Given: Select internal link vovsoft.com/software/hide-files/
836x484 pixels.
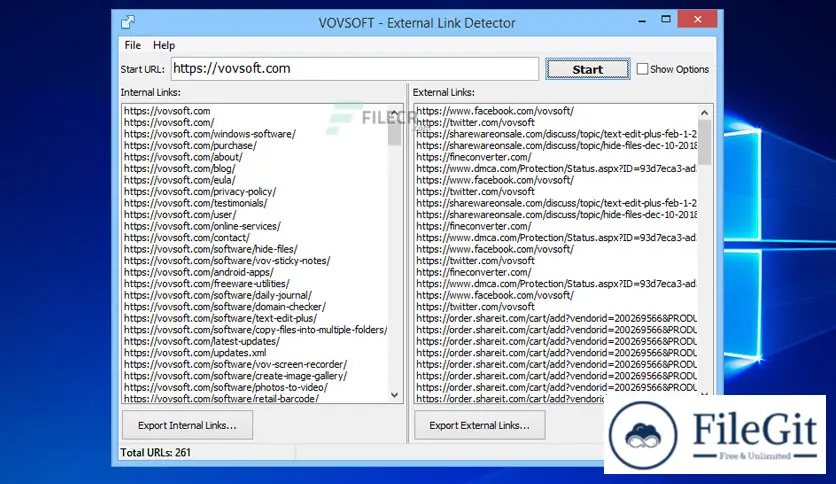Looking at the screenshot, I should point(211,249).
